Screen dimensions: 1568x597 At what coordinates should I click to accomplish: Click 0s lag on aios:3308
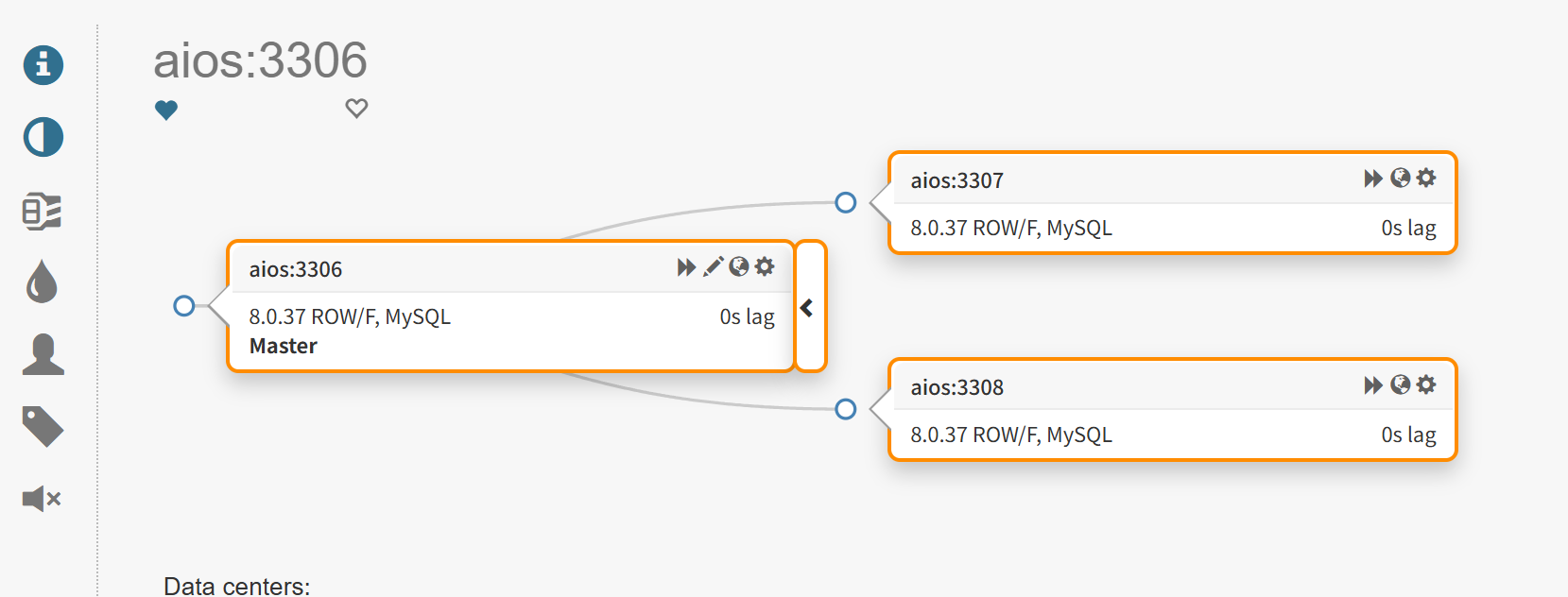pyautogui.click(x=1408, y=435)
